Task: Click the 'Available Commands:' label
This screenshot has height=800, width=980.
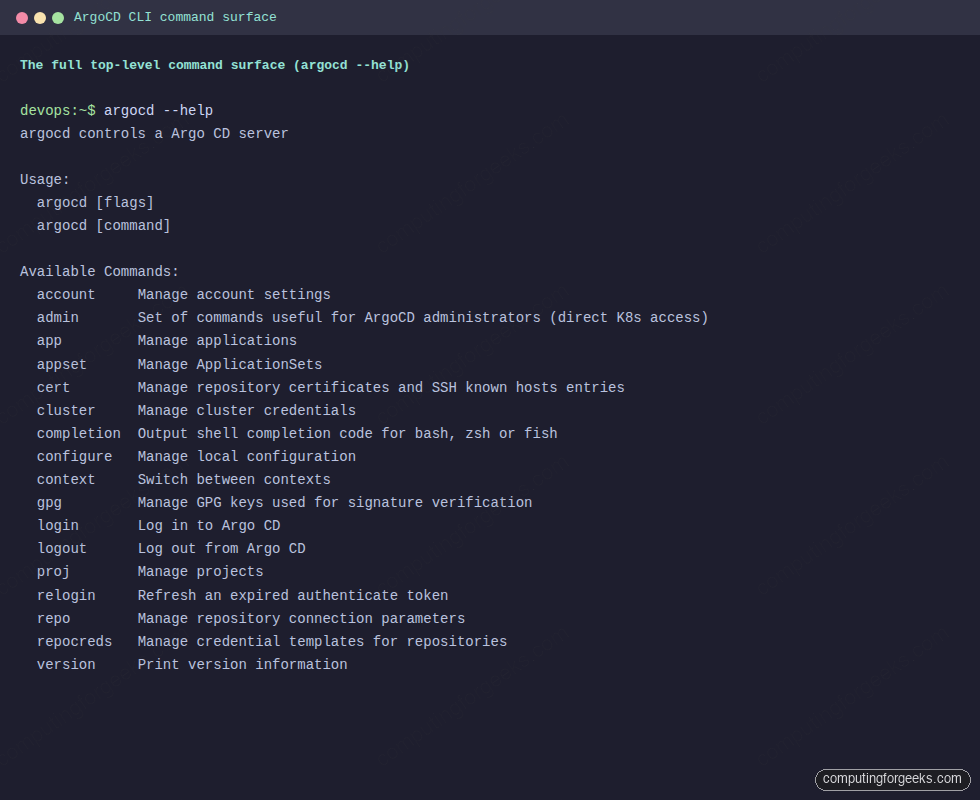Action: coord(99,272)
